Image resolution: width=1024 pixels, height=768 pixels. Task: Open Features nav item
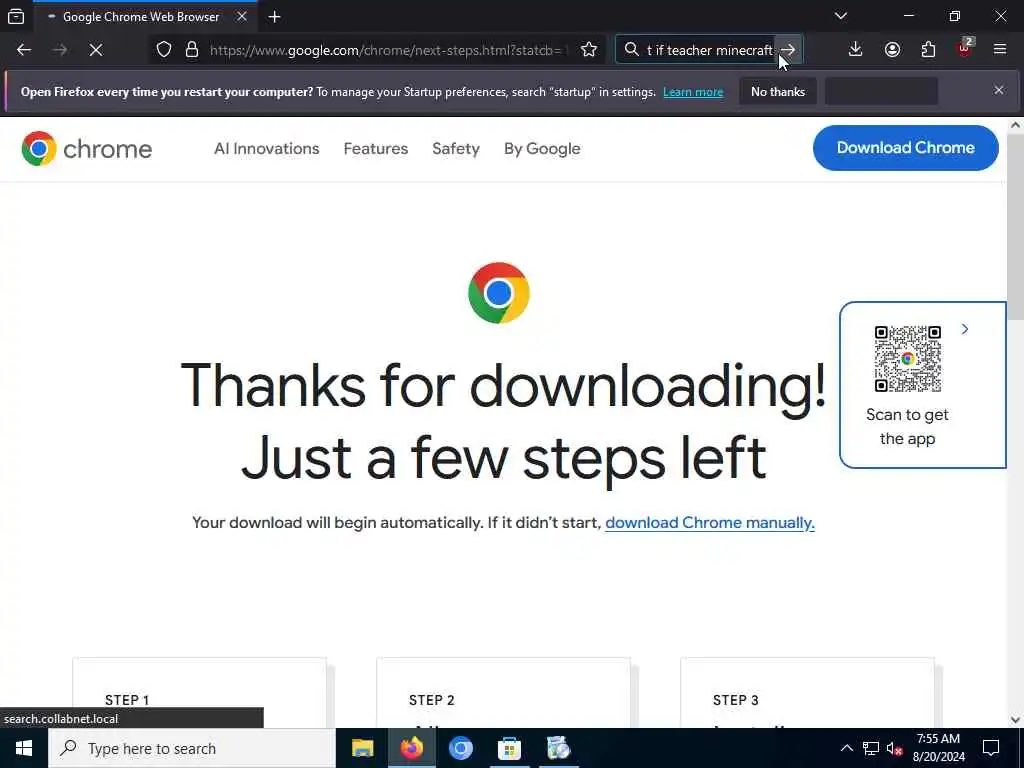coord(376,149)
